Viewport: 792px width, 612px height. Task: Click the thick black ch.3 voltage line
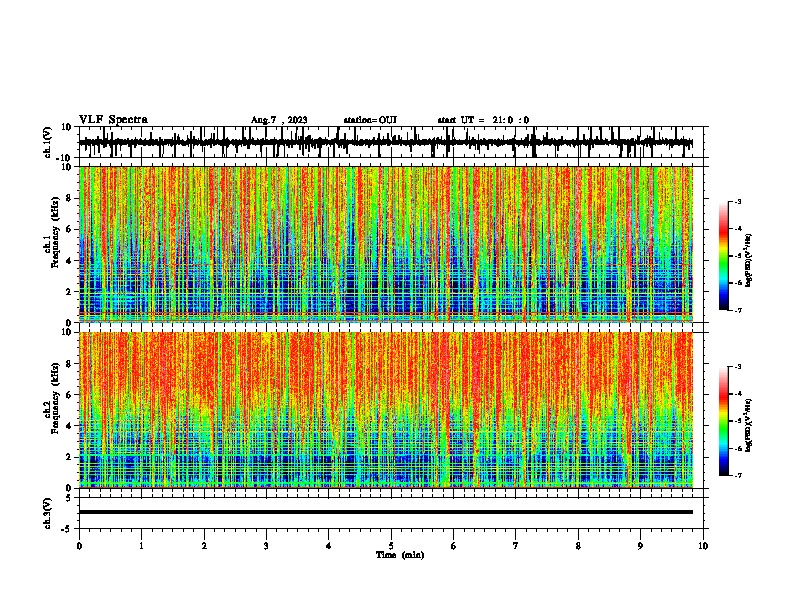pos(385,512)
